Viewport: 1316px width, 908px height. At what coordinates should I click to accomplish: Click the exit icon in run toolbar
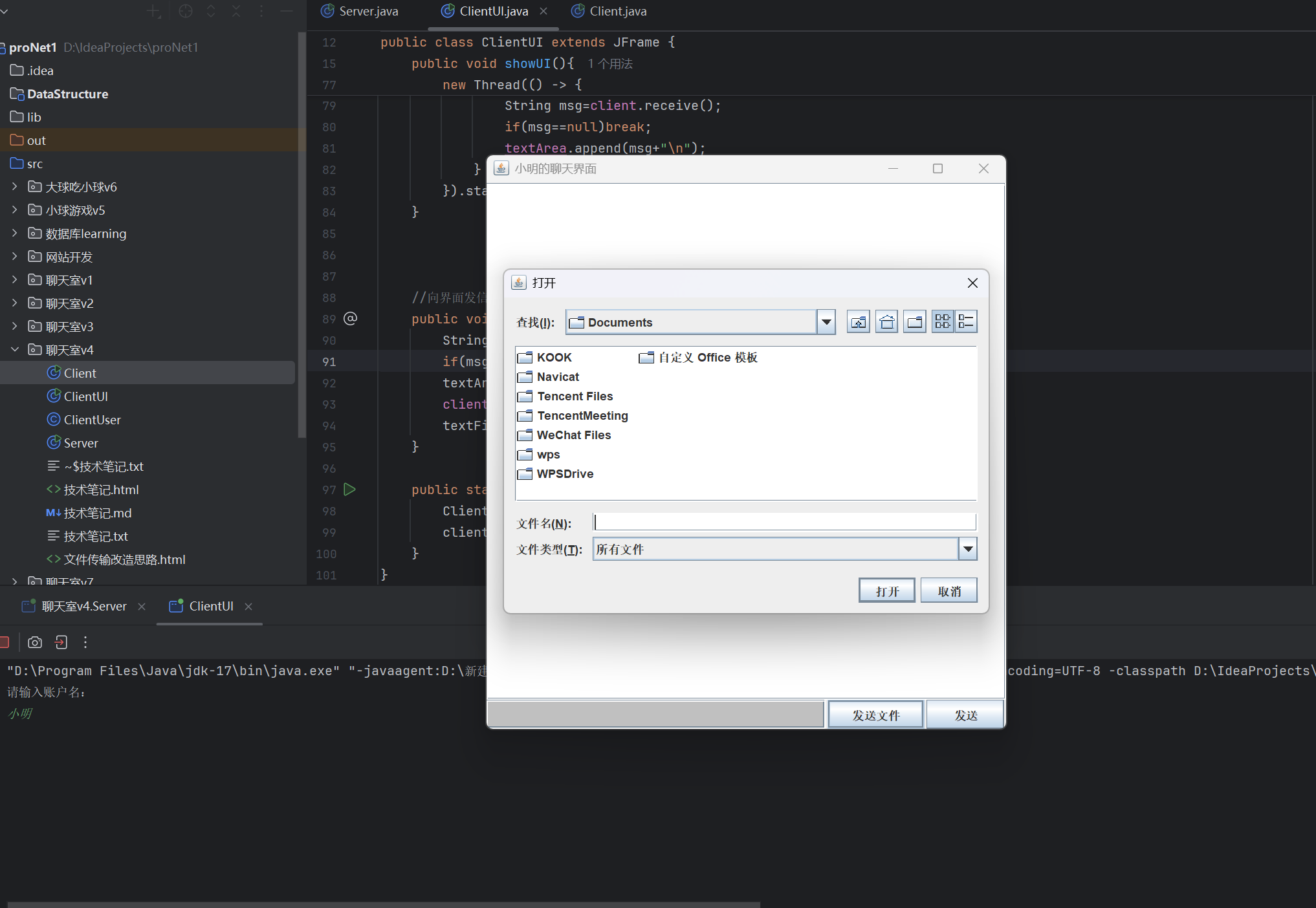[61, 642]
